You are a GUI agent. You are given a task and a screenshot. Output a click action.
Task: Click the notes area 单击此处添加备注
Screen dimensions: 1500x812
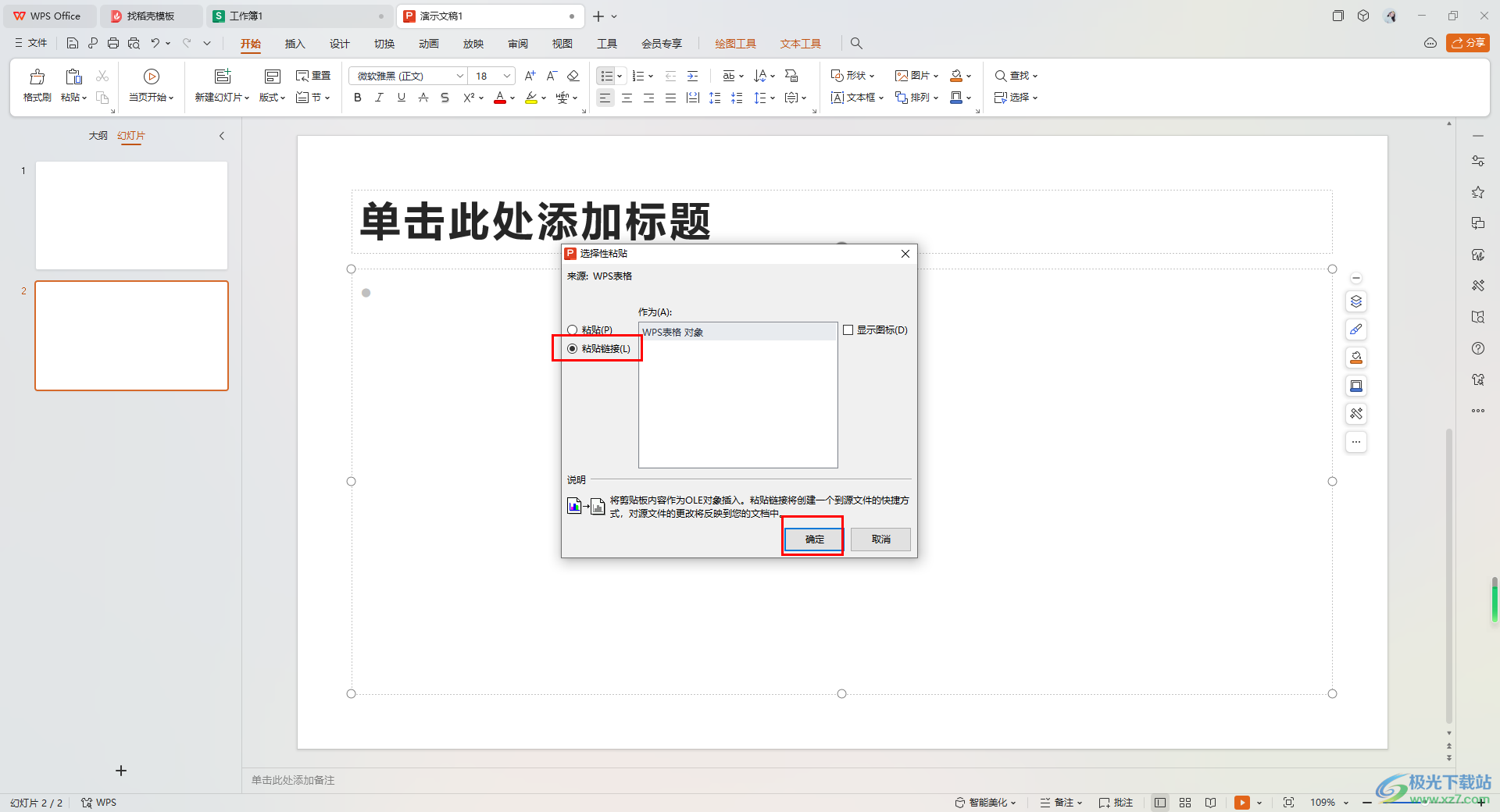coord(293,780)
